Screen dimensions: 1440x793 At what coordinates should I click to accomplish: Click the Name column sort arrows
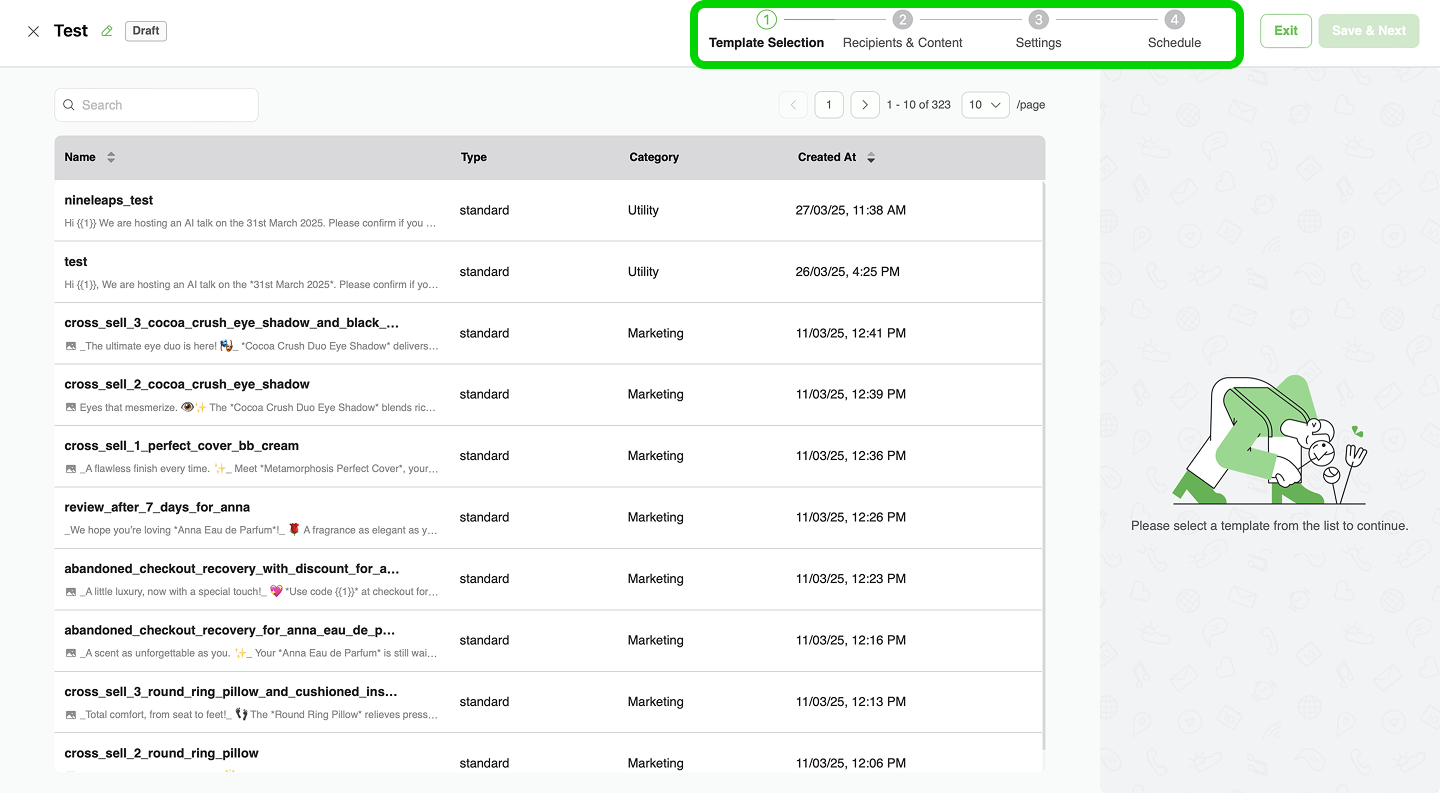coord(111,157)
